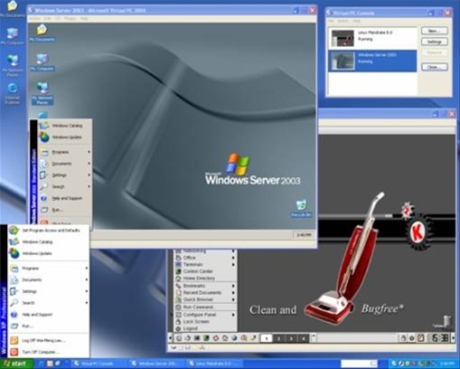Click Run in the Server 2003 start menu

point(65,210)
